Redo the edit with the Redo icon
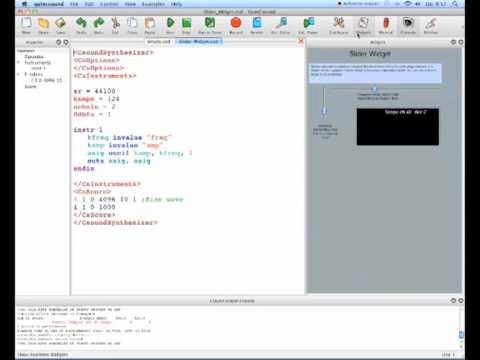 point(99,26)
